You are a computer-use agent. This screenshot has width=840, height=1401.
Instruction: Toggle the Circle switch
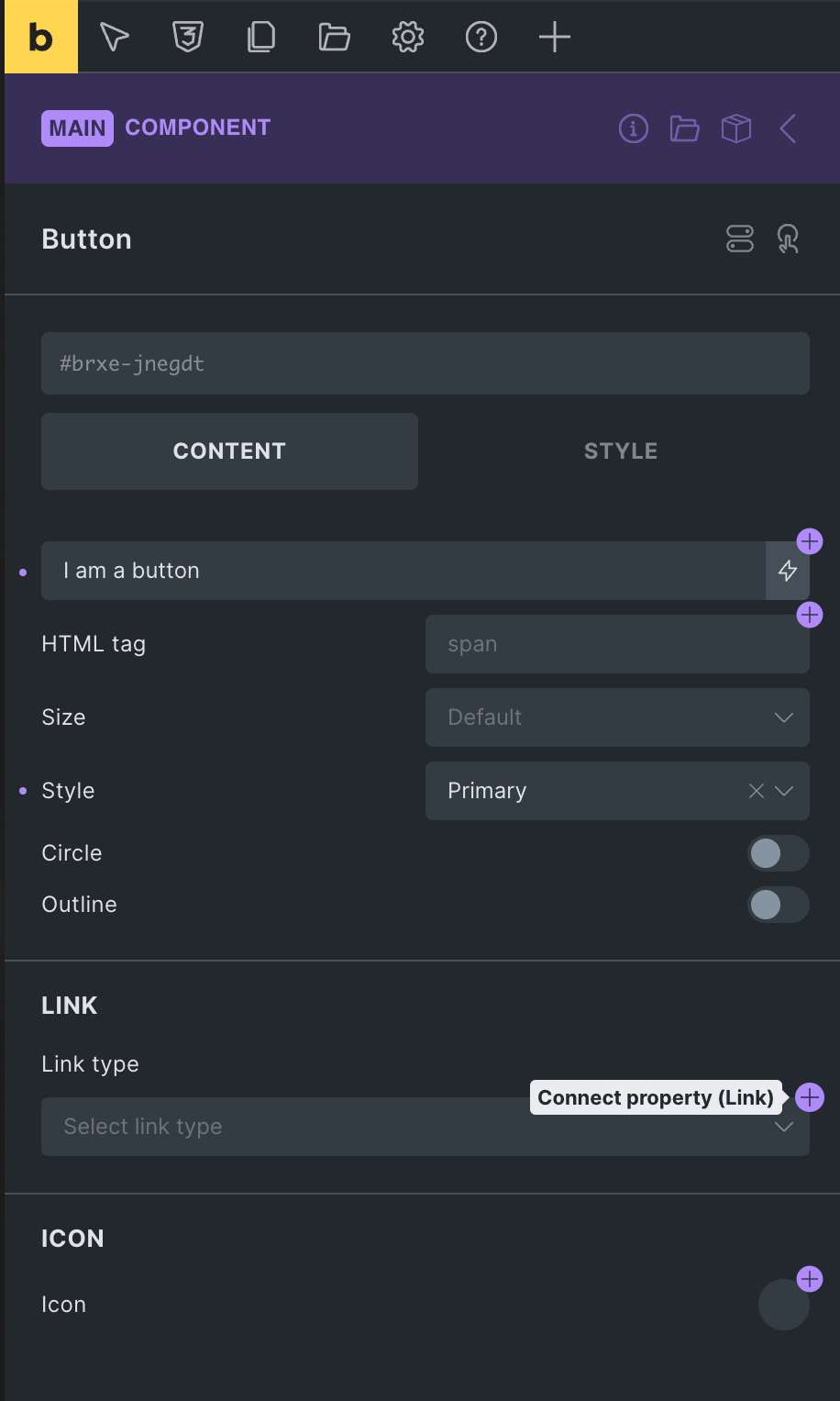pyautogui.click(x=778, y=853)
